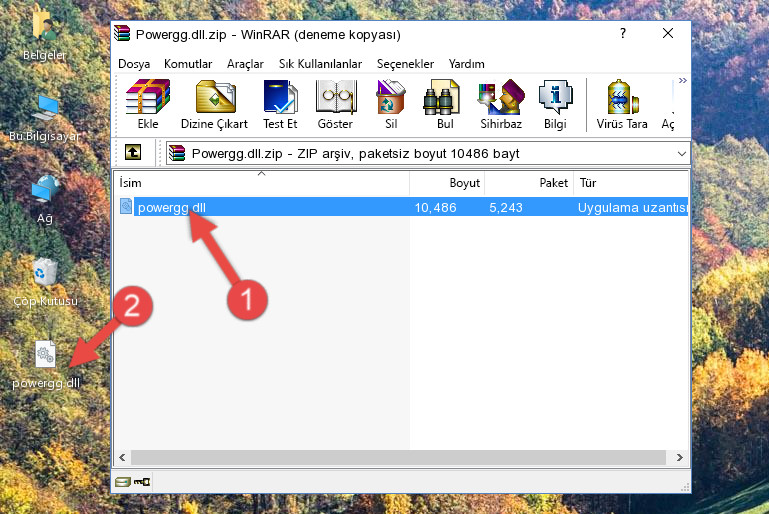
Task: Expand the toolbar overflow chevron
Action: point(683,81)
